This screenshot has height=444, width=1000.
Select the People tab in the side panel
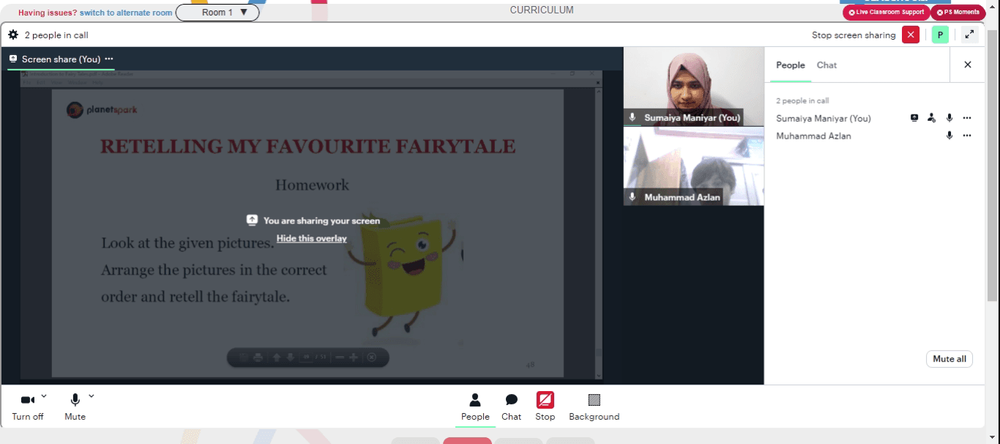[x=790, y=65]
